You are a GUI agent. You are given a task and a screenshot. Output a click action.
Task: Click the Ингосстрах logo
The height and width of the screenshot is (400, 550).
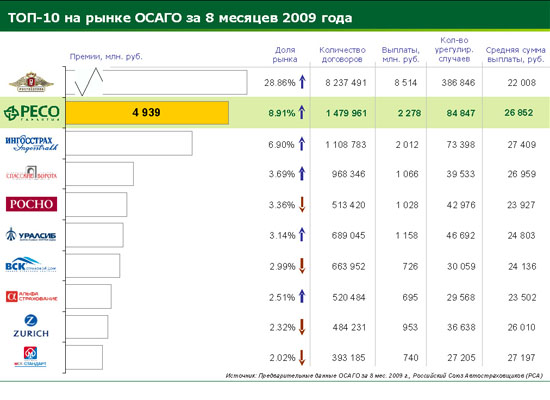coord(32,144)
